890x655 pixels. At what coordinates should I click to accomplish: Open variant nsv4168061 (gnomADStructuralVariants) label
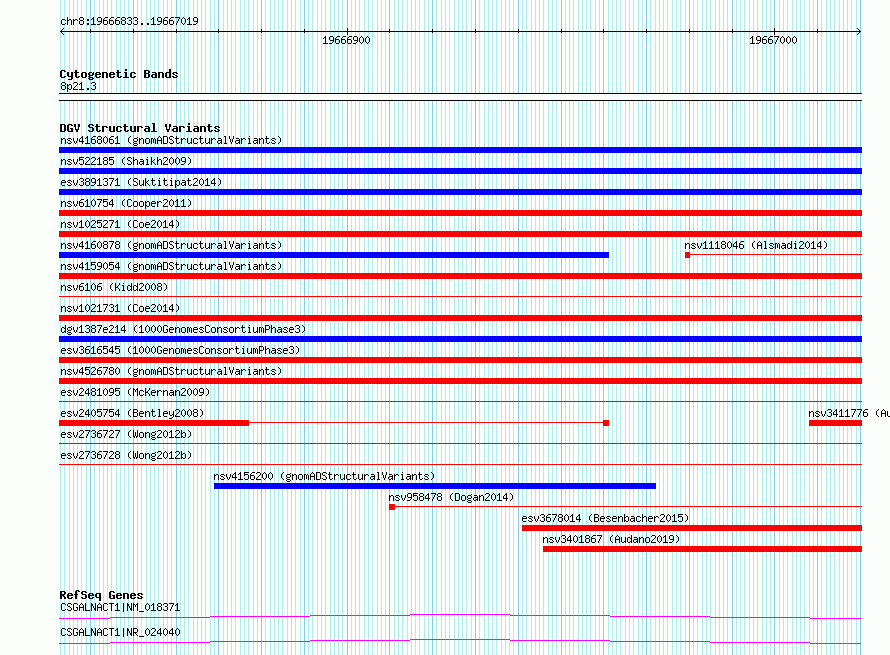coord(171,140)
